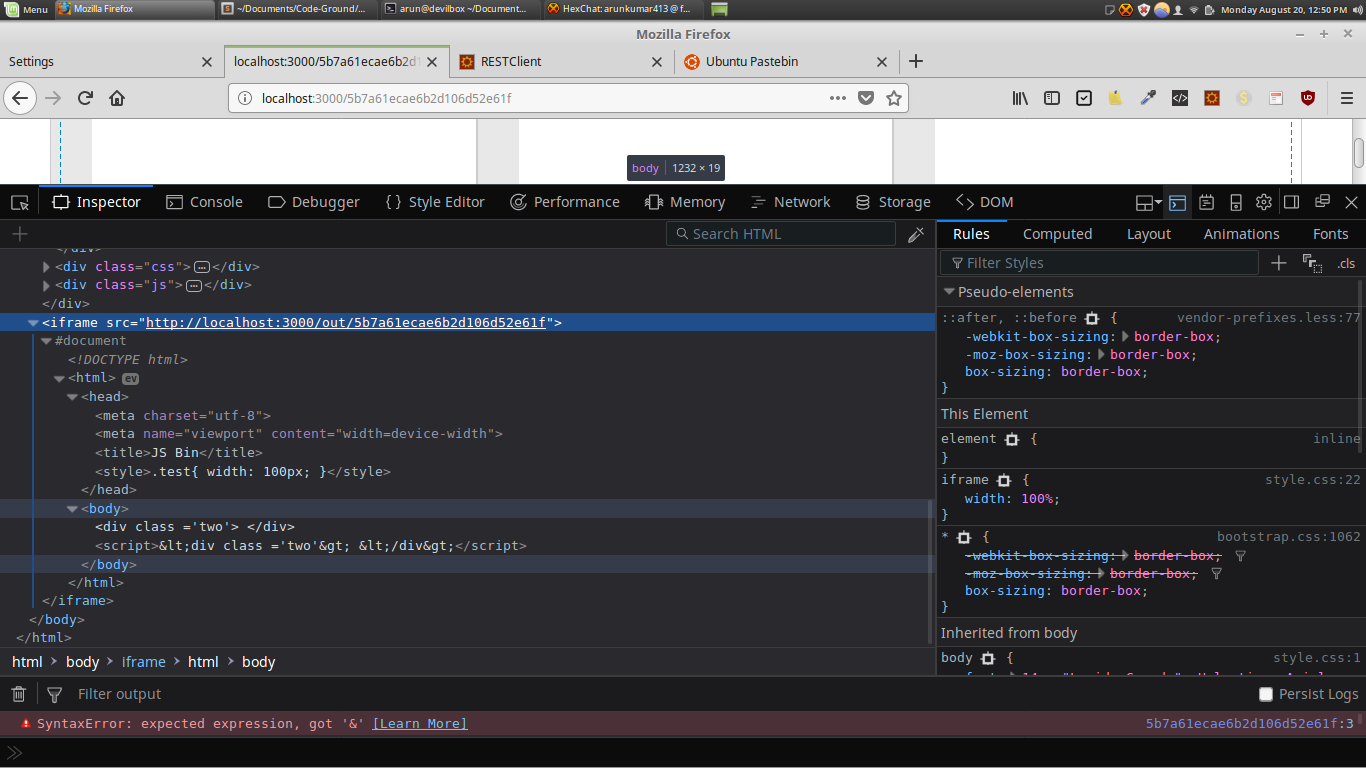
Task: Open the iframe src URL link
Action: tap(346, 323)
